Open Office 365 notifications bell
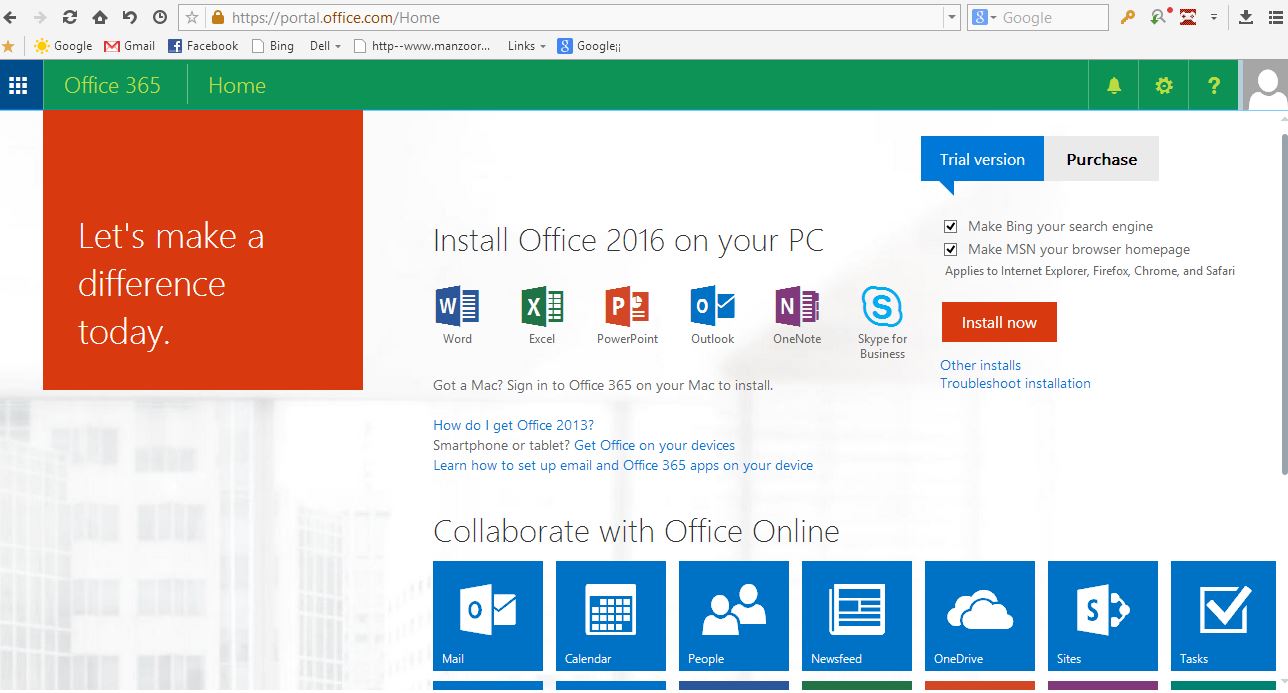 [x=1113, y=85]
